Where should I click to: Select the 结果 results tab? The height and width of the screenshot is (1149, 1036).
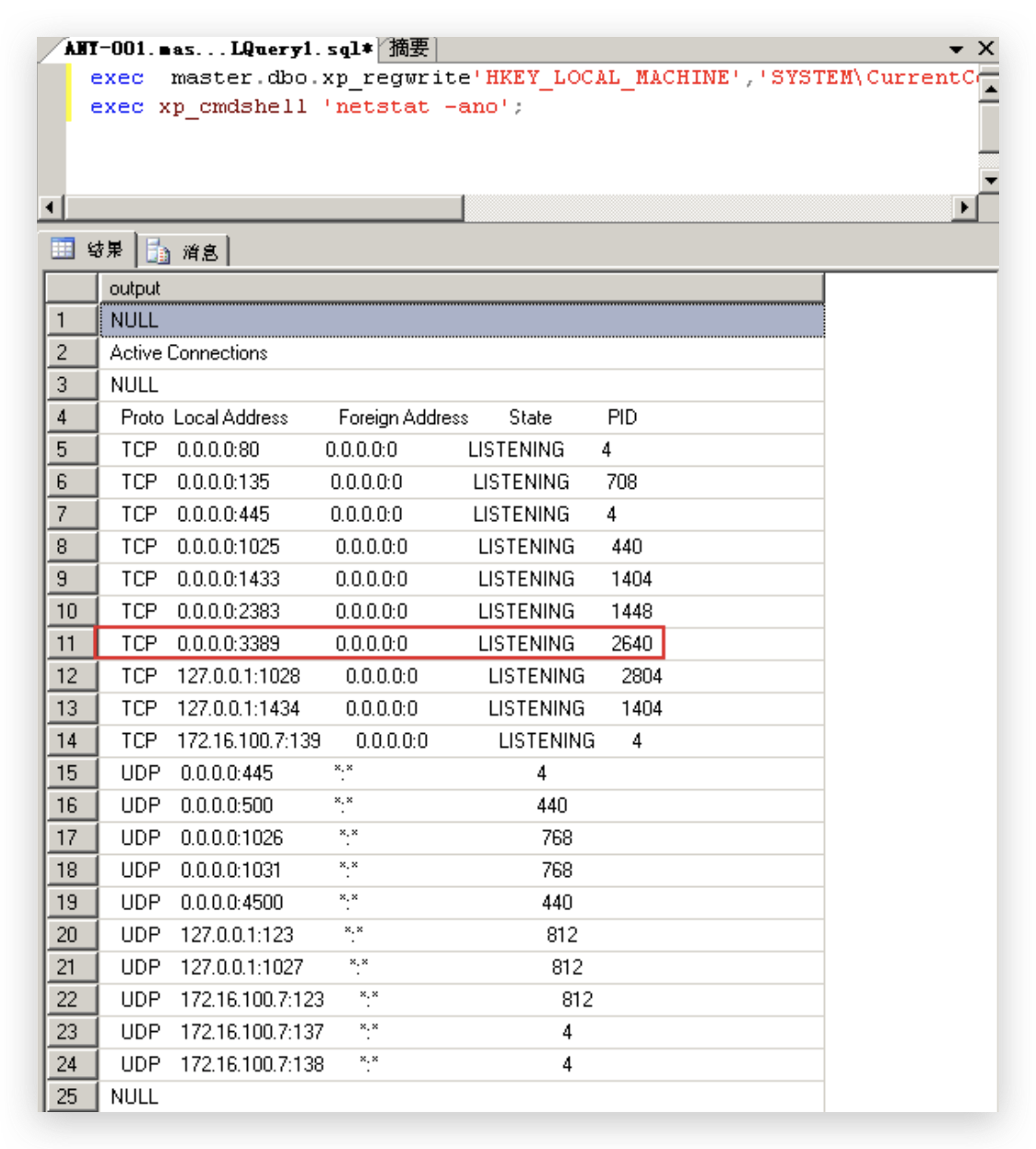(x=90, y=249)
